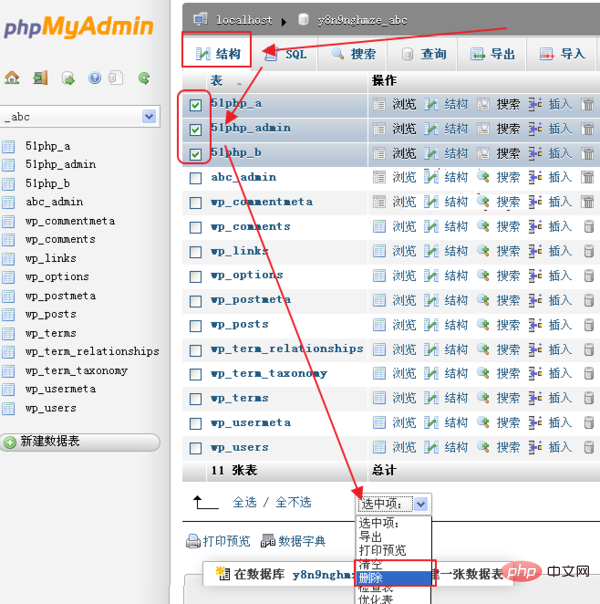The height and width of the screenshot is (604, 600).
Task: Click 插入 text for wp_usermeta row
Action: click(x=560, y=423)
